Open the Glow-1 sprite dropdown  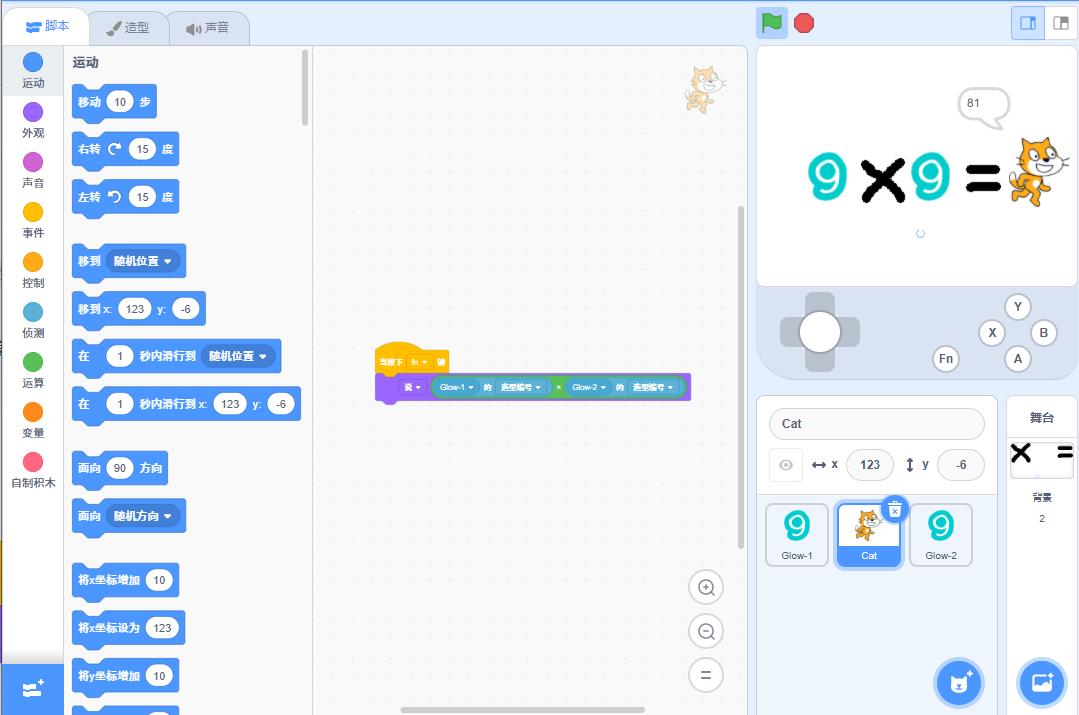pos(457,387)
